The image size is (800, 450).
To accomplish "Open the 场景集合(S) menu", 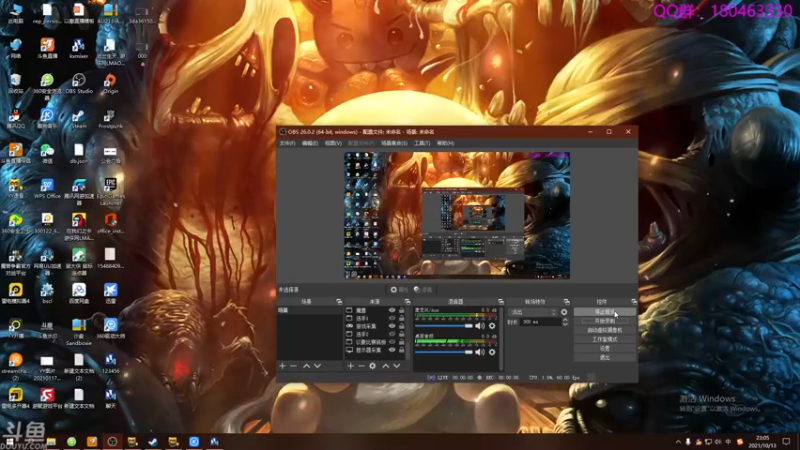I will [x=394, y=143].
